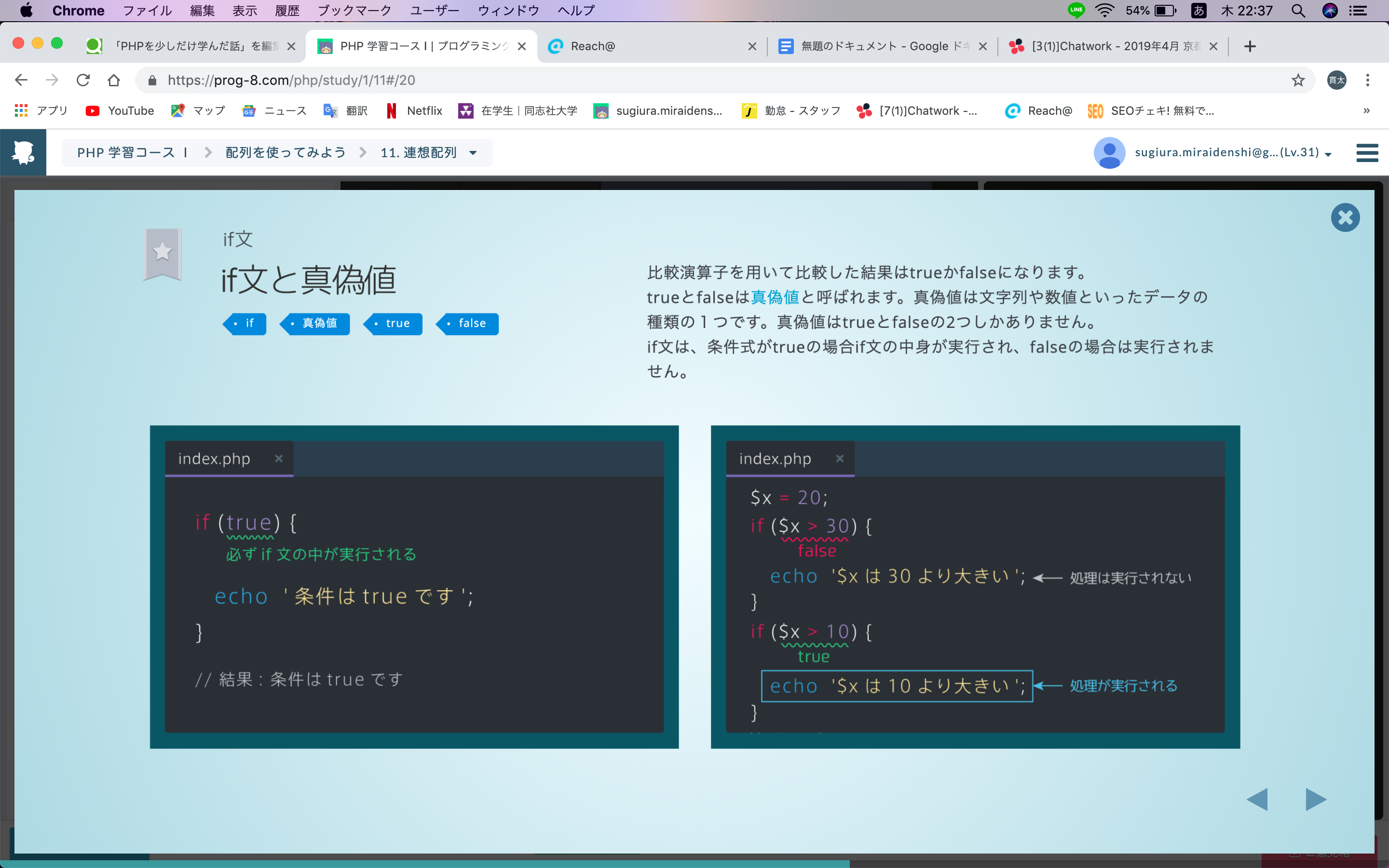Go to the next slide arrow
The height and width of the screenshot is (868, 1389).
click(1316, 799)
